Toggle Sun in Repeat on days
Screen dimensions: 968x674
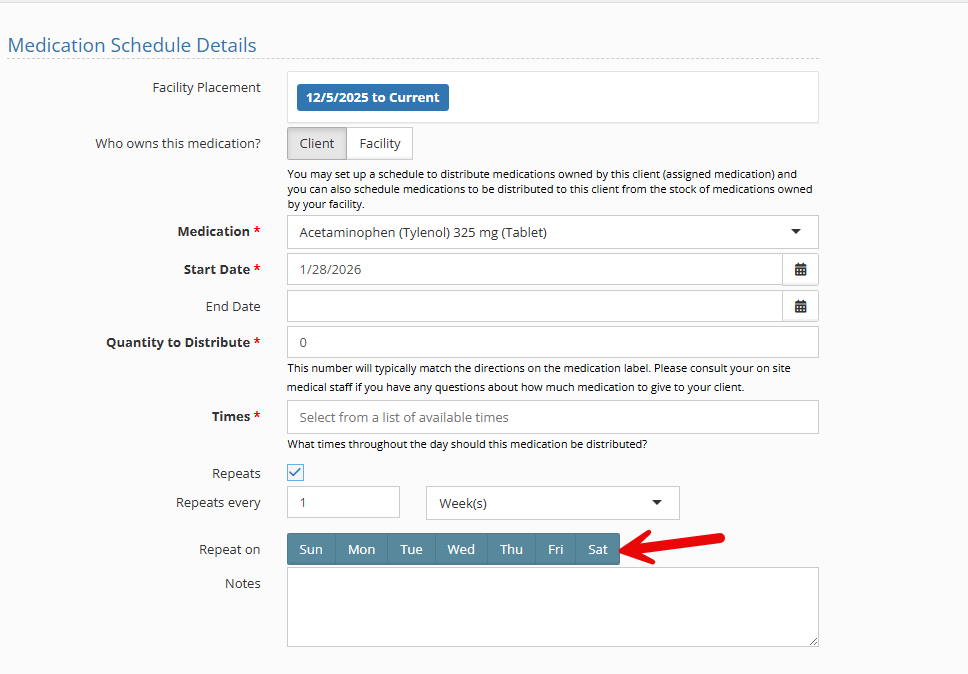pyautogui.click(x=311, y=549)
